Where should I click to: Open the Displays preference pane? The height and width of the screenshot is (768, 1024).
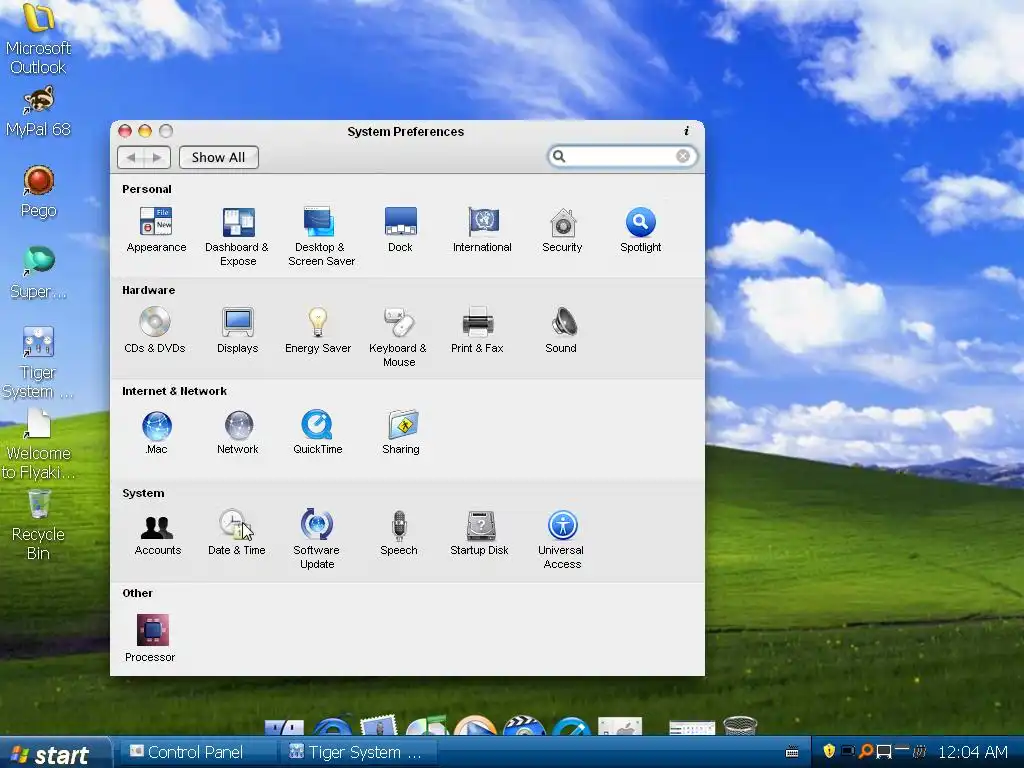(x=237, y=330)
